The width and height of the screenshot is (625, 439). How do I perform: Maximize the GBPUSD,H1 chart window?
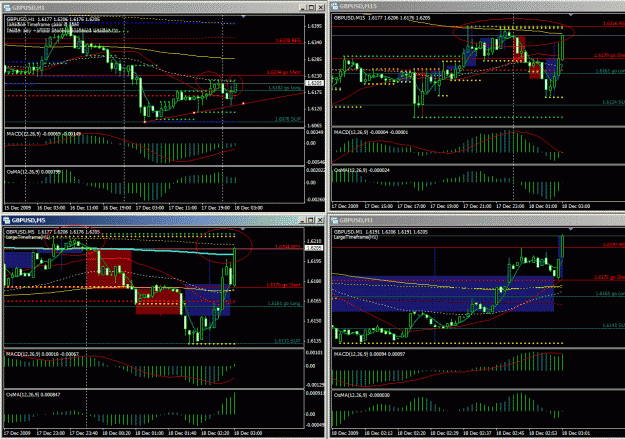tap(311, 8)
